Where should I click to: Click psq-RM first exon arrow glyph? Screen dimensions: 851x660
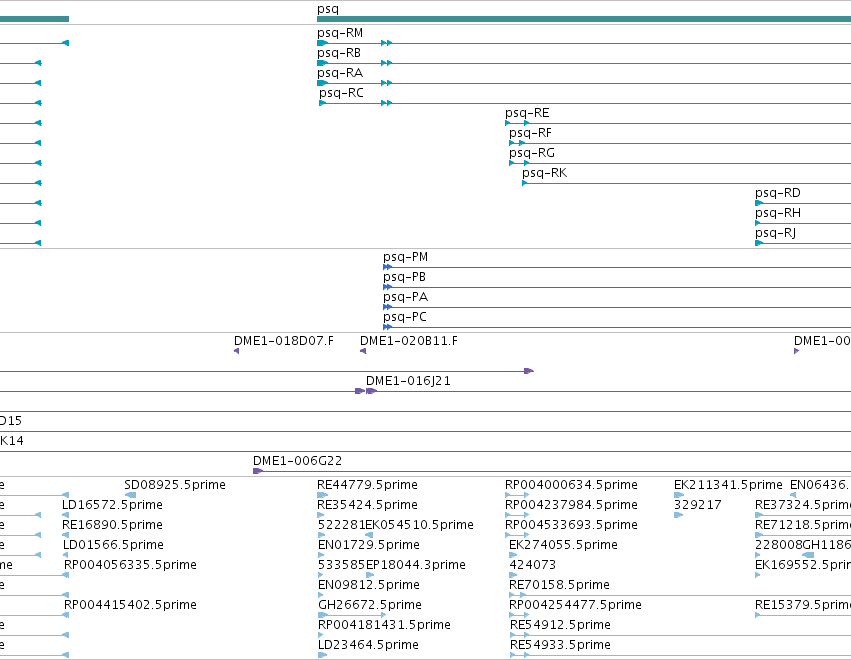click(x=322, y=43)
